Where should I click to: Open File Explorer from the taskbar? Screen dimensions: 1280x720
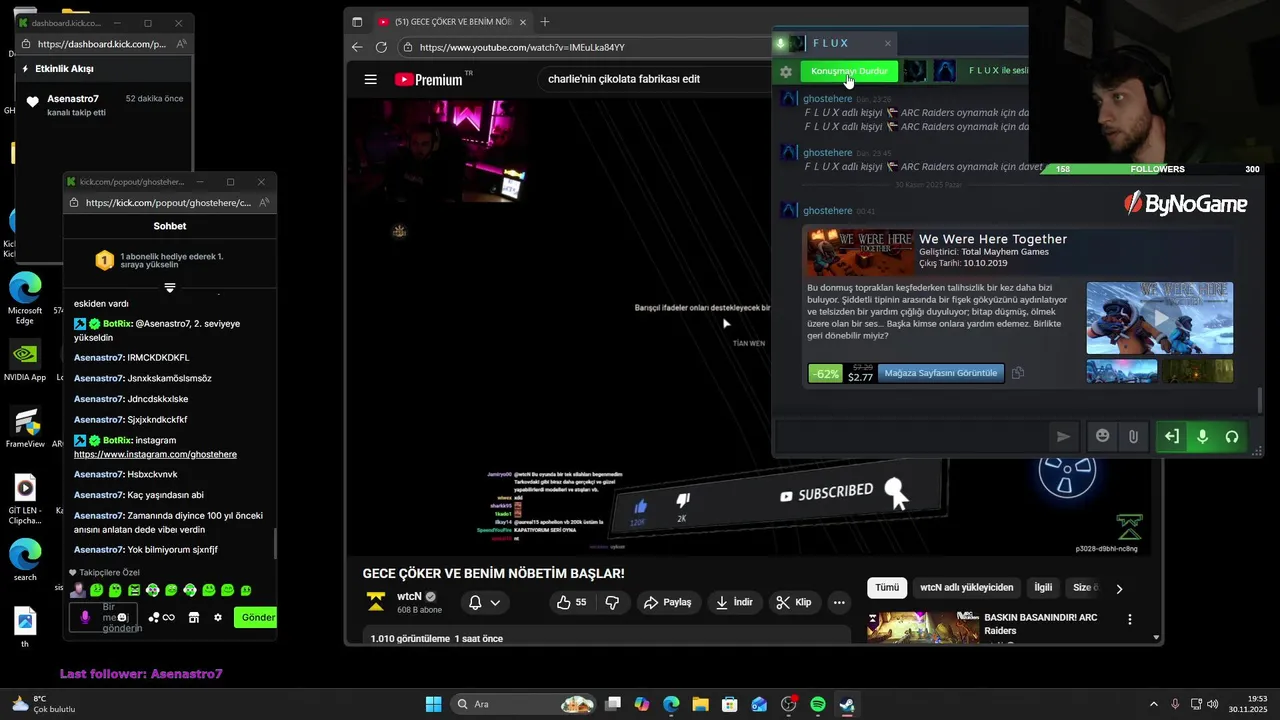coord(700,704)
